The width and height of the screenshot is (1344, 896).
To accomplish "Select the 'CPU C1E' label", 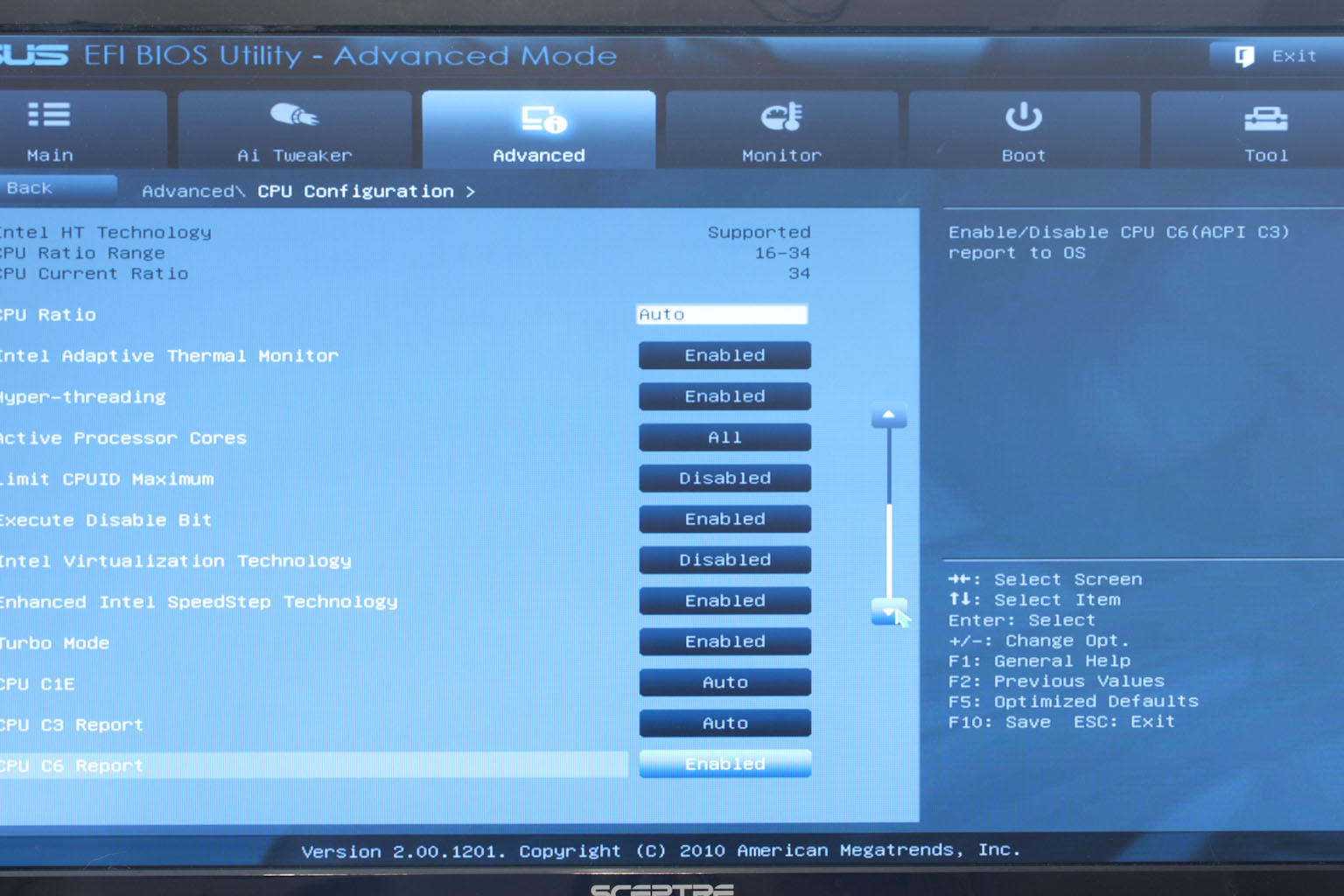I will click(x=38, y=684).
